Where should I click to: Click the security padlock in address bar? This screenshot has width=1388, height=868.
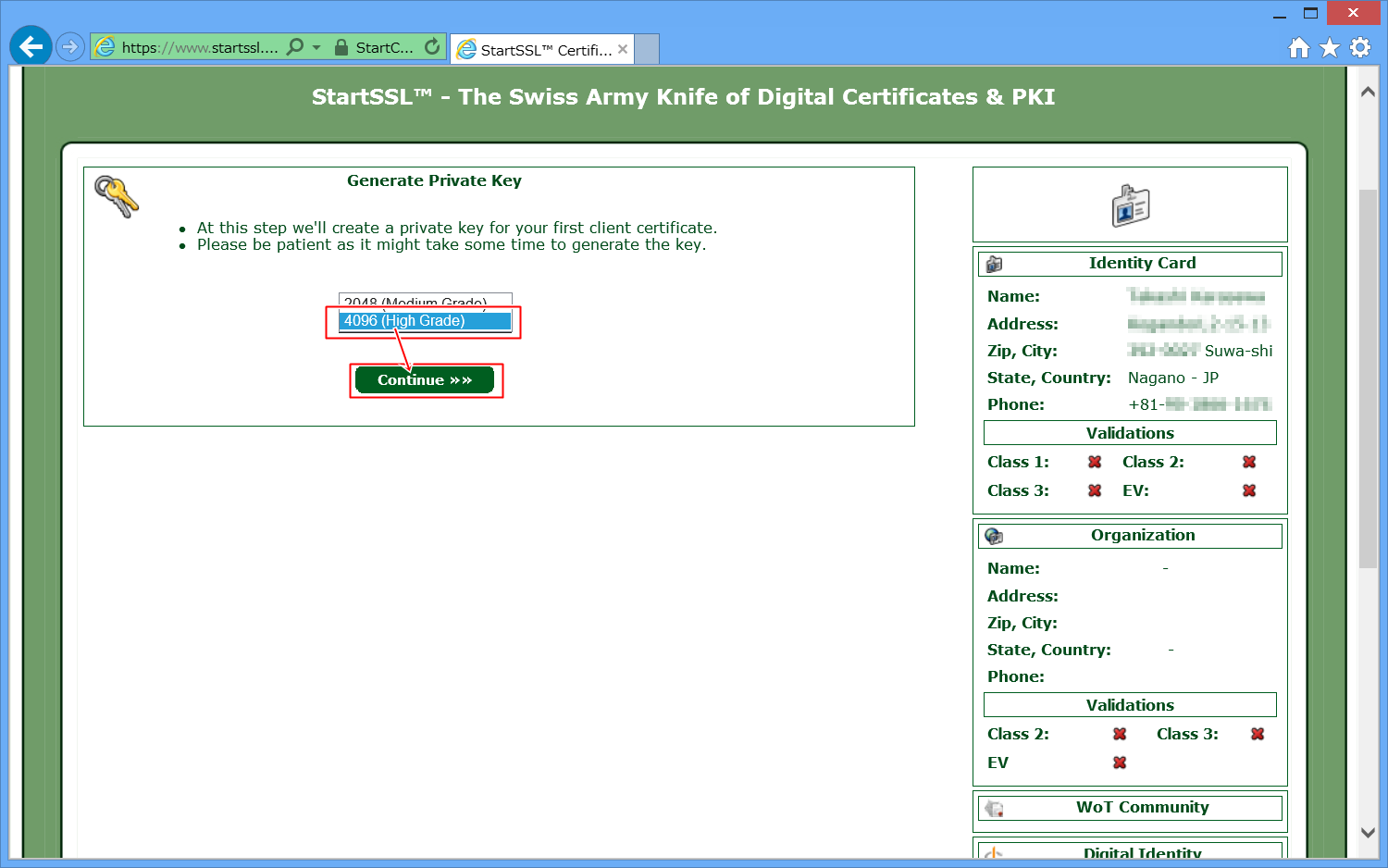pyautogui.click(x=341, y=47)
